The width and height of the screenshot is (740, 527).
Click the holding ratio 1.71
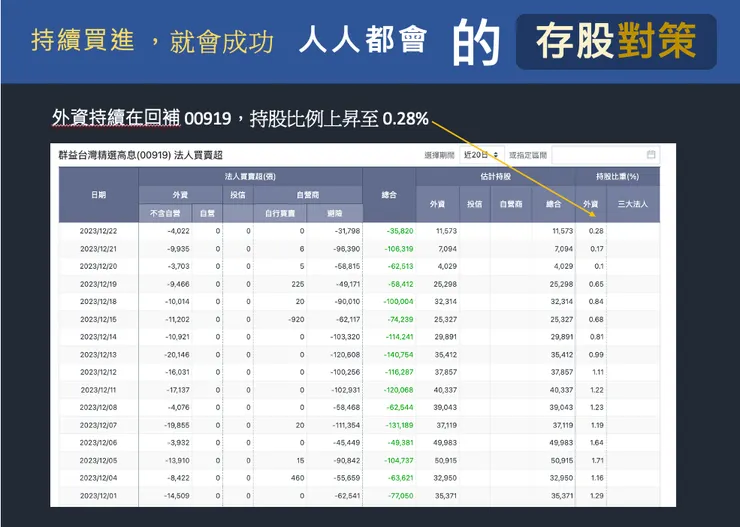pyautogui.click(x=597, y=460)
